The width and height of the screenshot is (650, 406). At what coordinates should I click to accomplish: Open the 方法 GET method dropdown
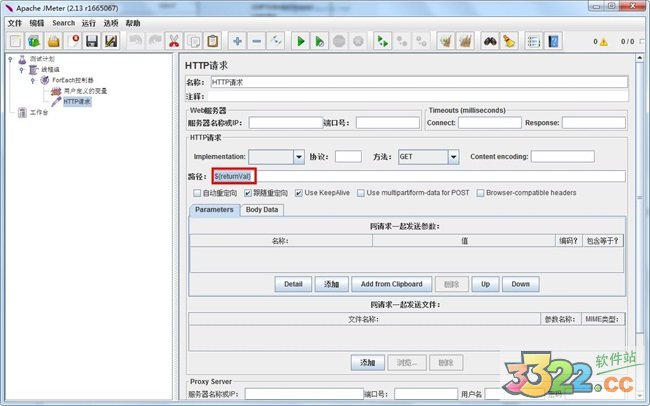454,157
